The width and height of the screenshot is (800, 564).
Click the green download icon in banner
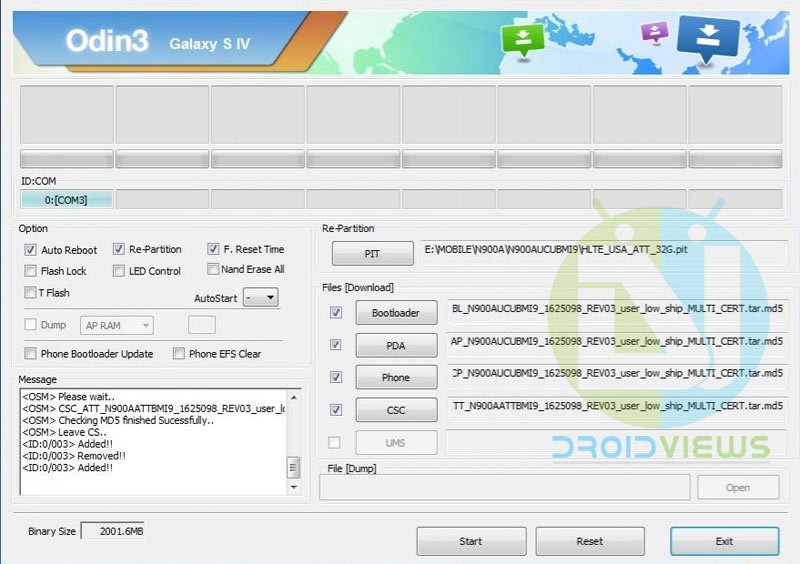[523, 41]
